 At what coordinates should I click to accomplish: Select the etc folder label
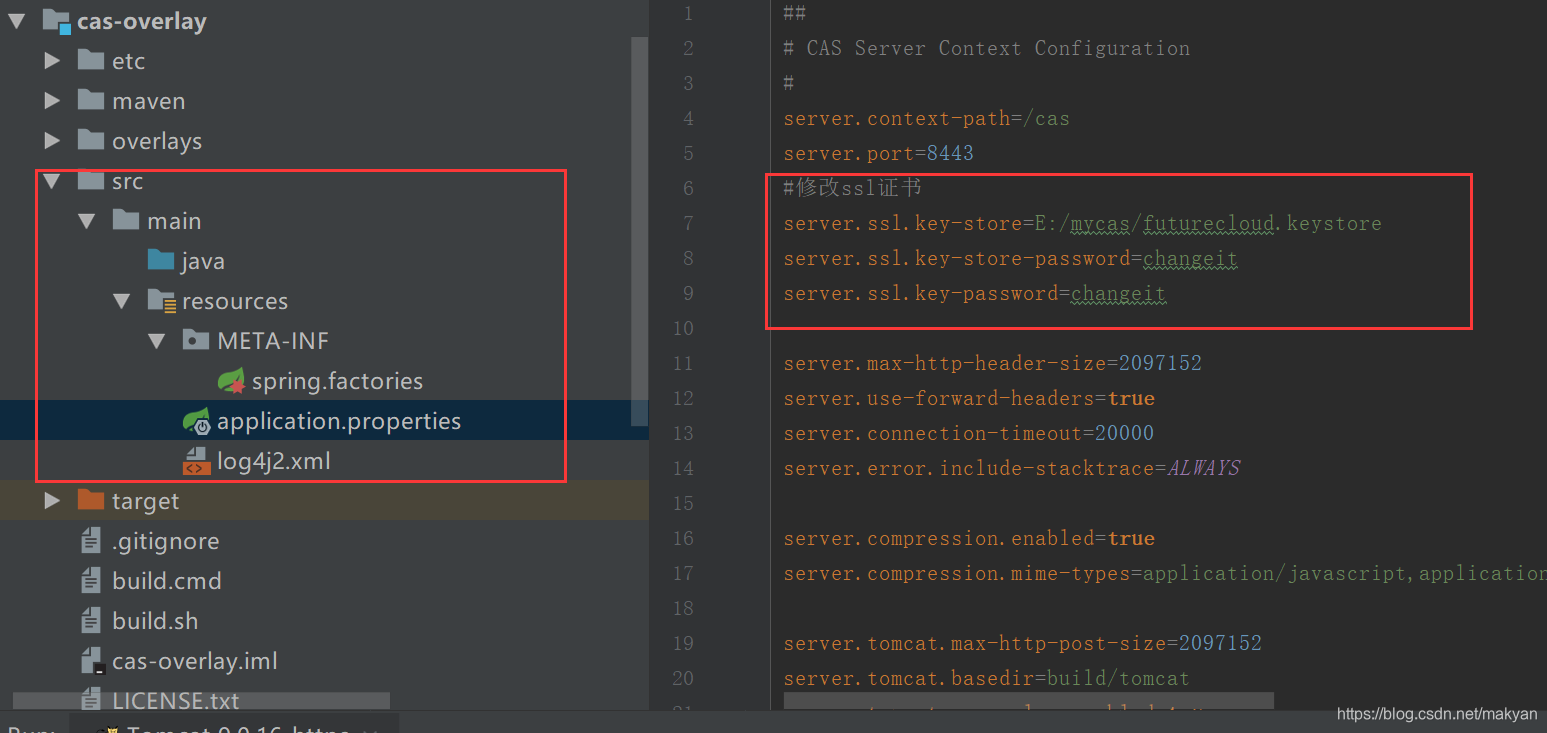[128, 61]
